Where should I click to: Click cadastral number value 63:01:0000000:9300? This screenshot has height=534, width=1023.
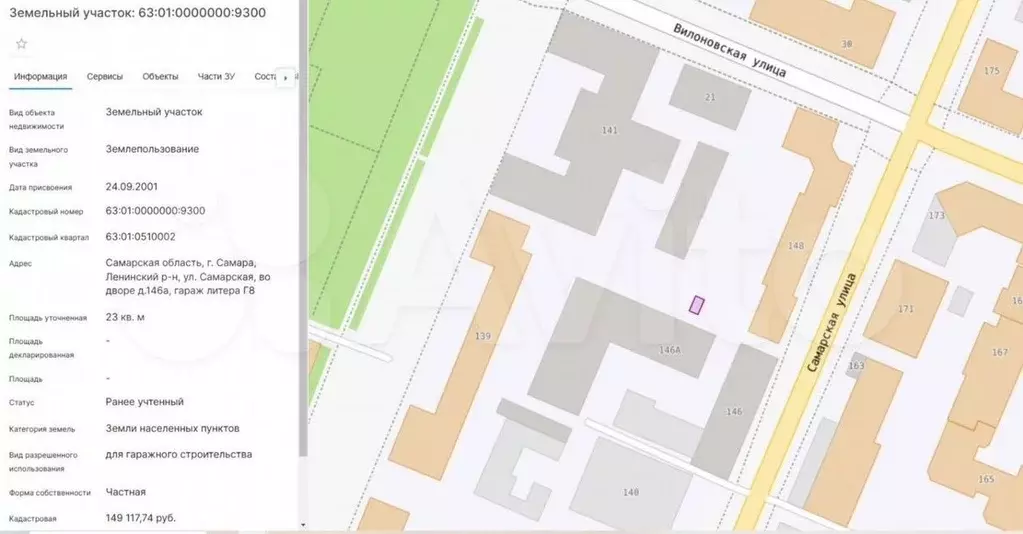(x=155, y=211)
